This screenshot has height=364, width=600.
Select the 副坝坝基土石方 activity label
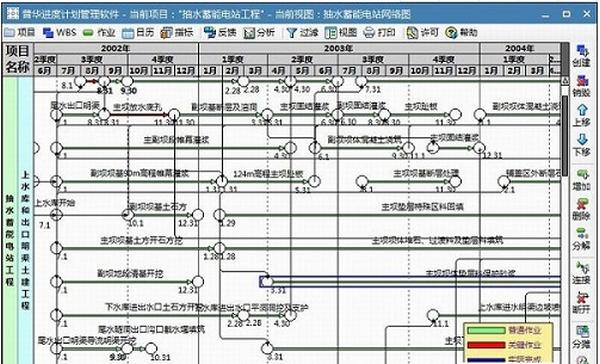pyautogui.click(x=157, y=207)
